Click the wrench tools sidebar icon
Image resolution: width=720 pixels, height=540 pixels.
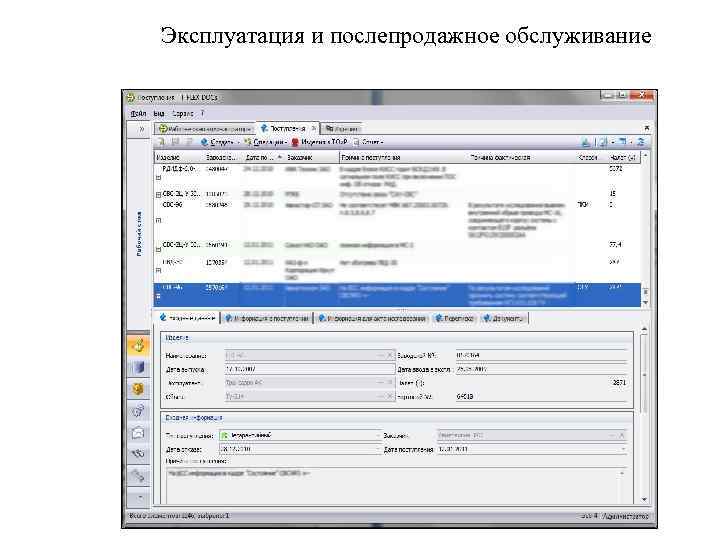pos(138,475)
